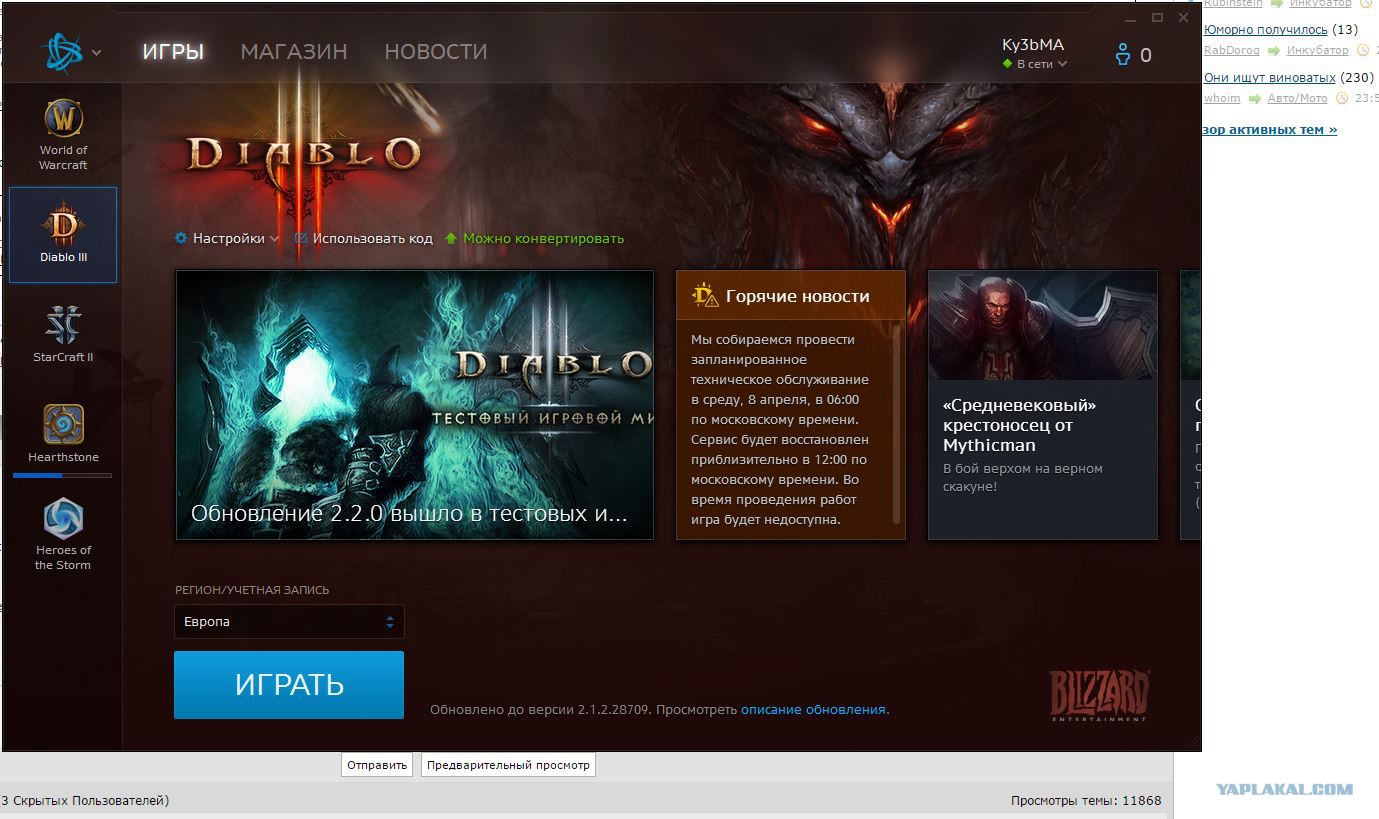Click the green arrow next to RabDorog
Screen dimensions: 1379x819
point(1274,50)
